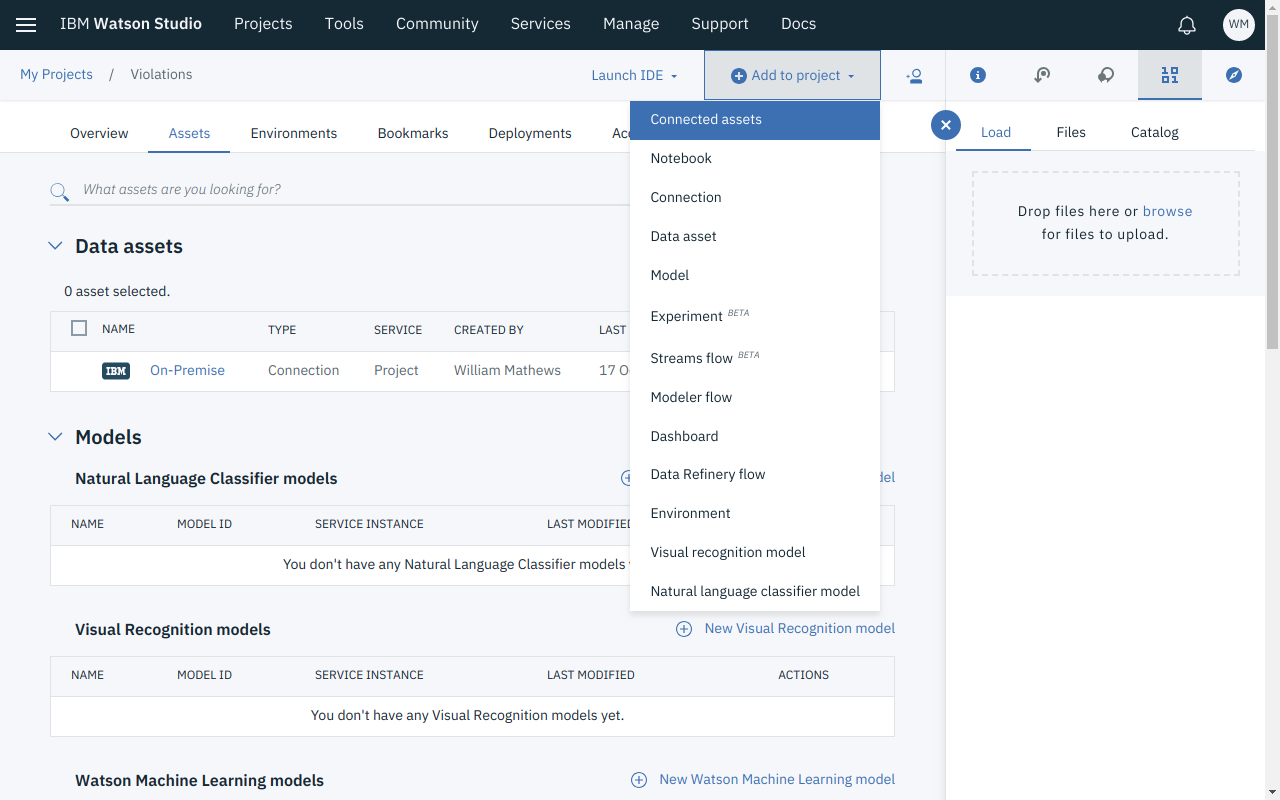
Task: Choose Connected assets from the menu
Action: [755, 120]
